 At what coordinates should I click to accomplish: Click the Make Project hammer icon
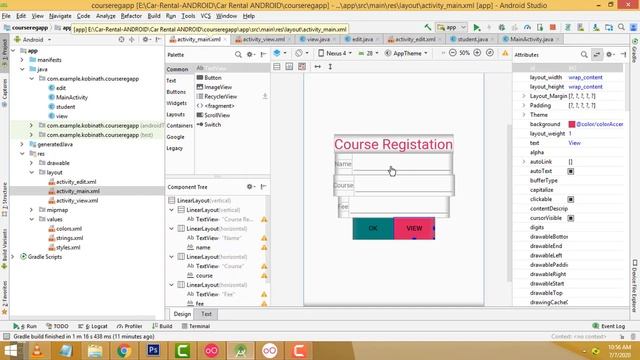428,27
